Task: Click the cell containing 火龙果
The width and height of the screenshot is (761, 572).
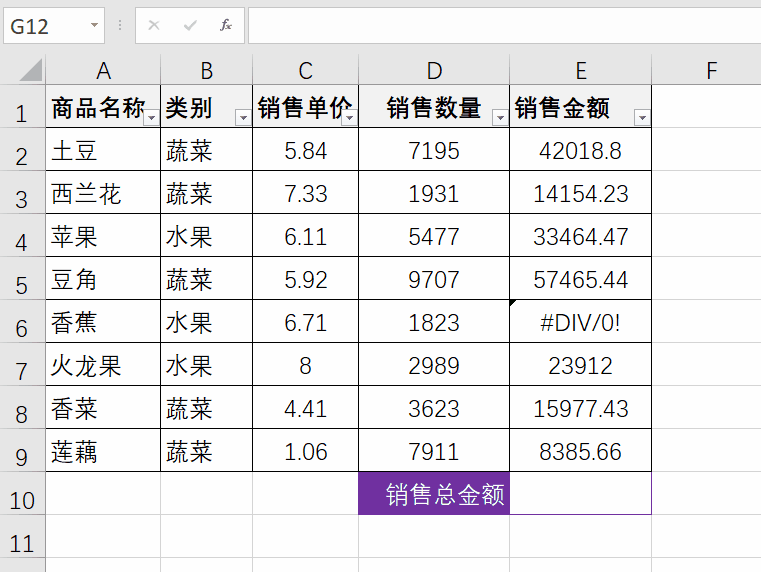Action: tap(103, 364)
